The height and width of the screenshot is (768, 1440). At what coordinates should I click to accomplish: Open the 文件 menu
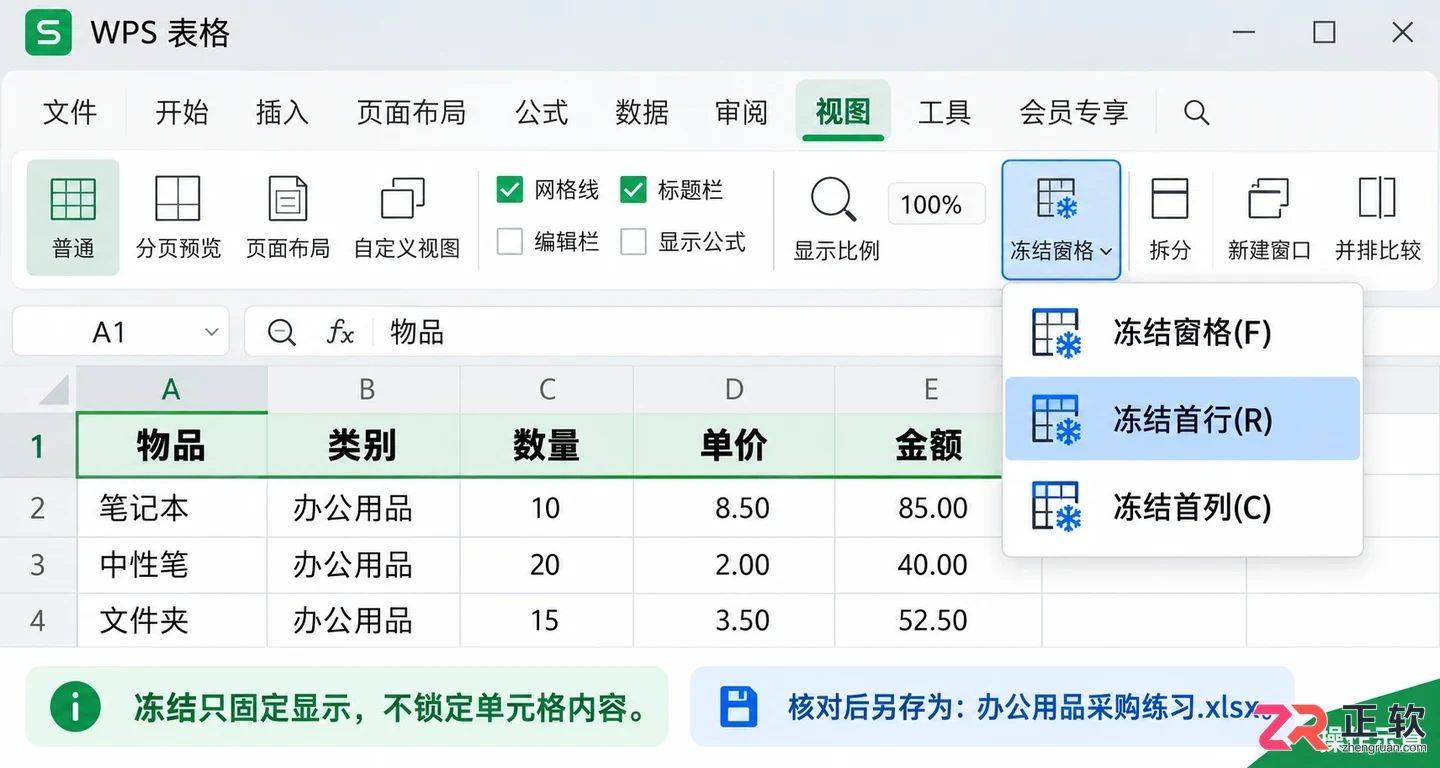(x=70, y=112)
